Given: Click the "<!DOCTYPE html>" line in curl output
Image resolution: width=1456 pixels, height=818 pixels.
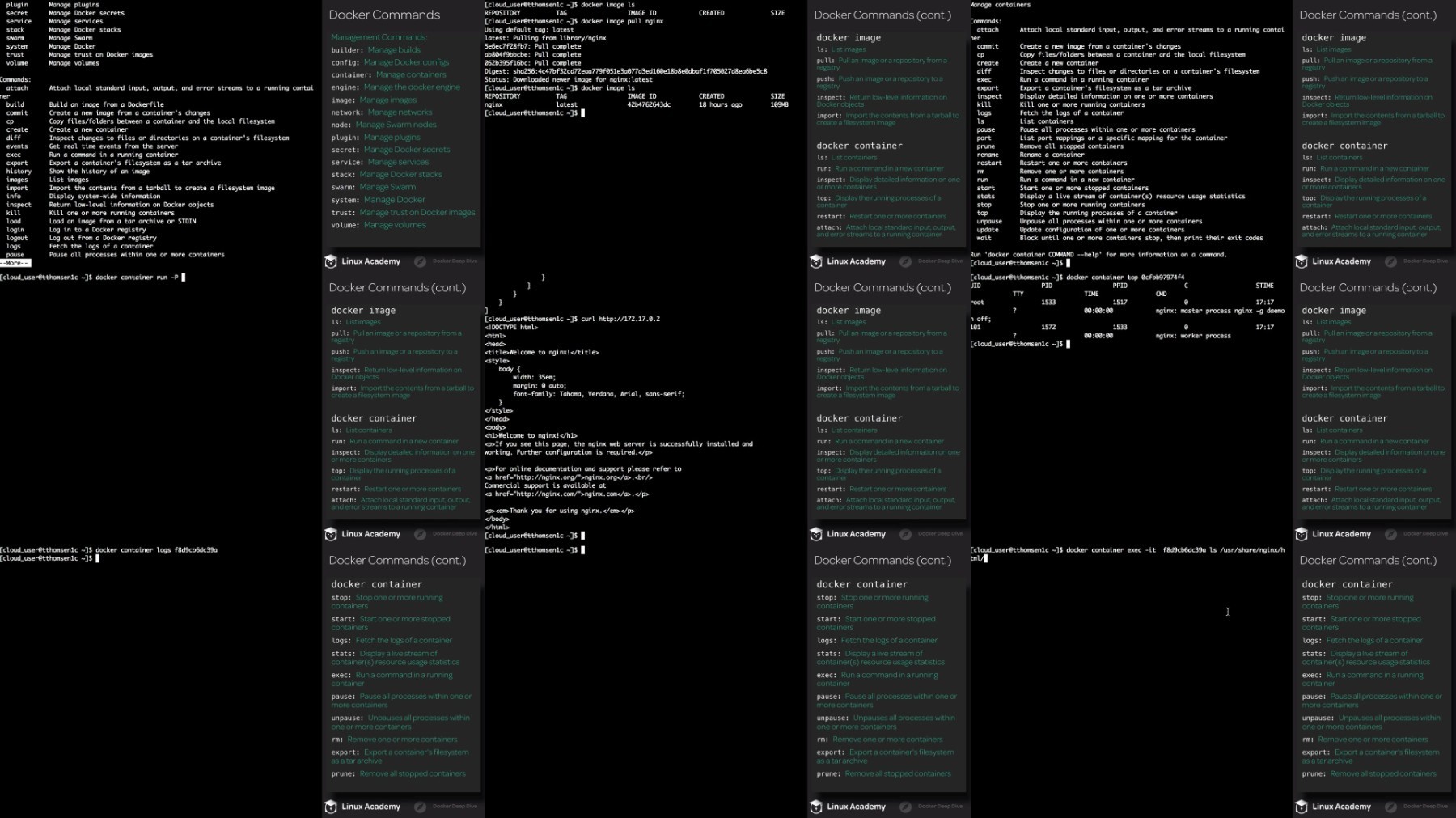Looking at the screenshot, I should coord(511,328).
